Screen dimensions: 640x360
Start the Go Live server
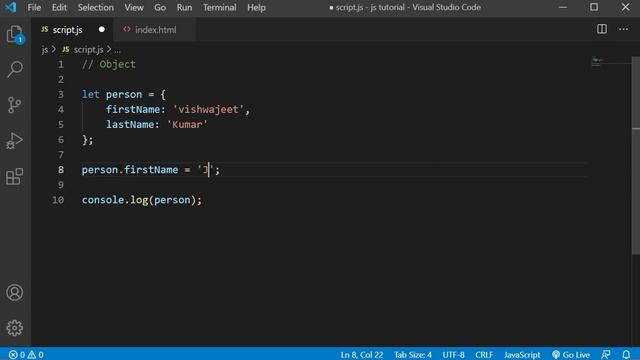[x=571, y=354]
